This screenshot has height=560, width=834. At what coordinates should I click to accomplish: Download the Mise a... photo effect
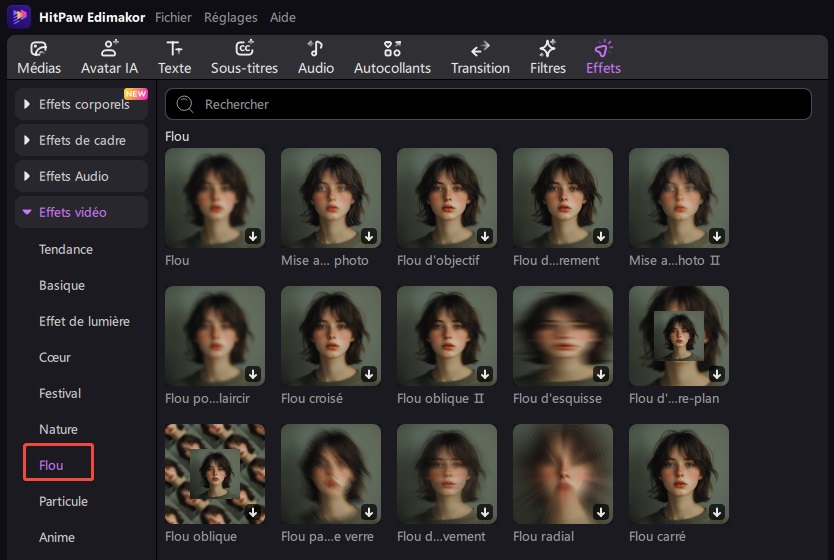click(369, 236)
